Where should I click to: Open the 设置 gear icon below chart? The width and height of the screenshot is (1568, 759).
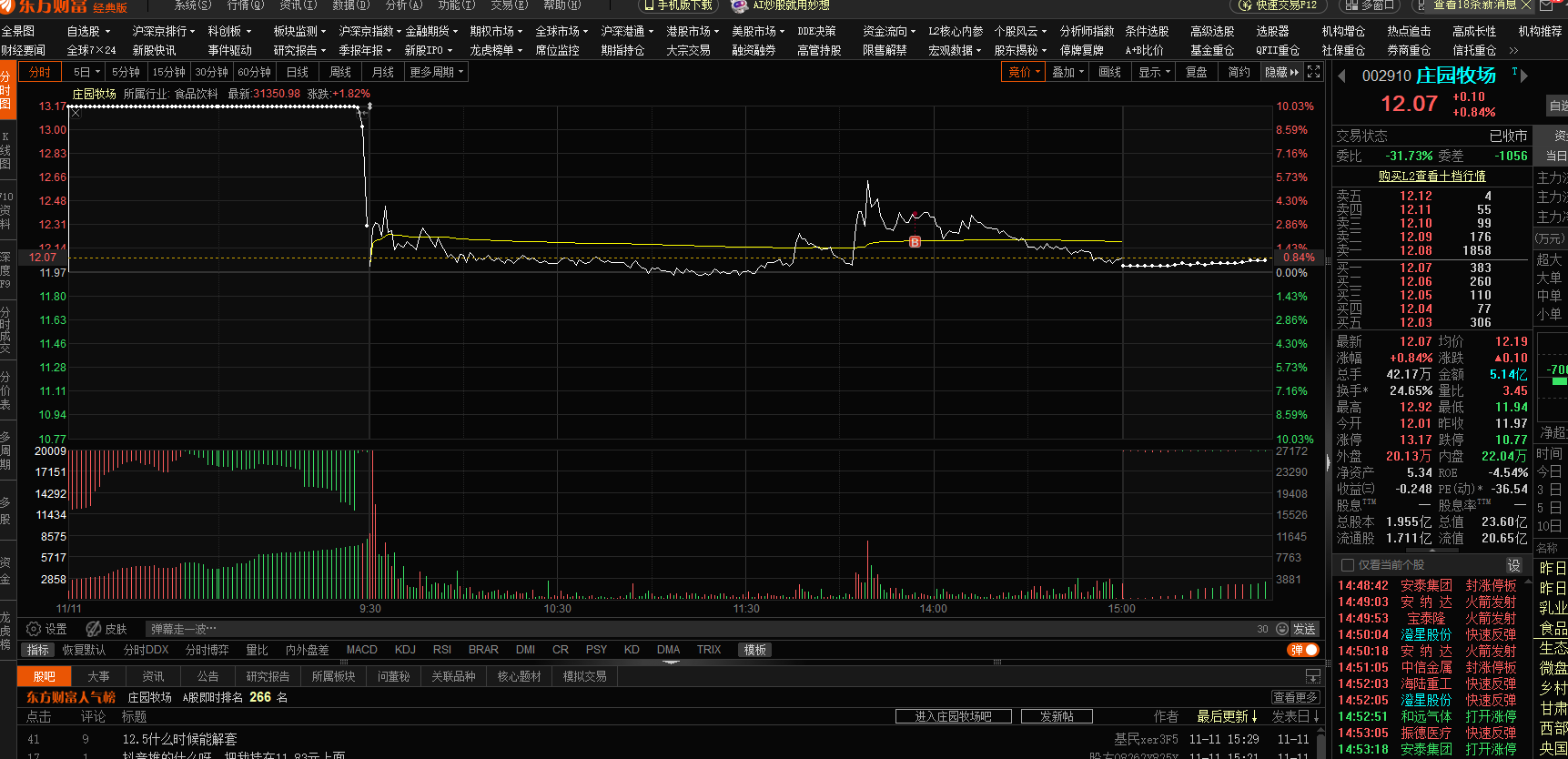34,629
